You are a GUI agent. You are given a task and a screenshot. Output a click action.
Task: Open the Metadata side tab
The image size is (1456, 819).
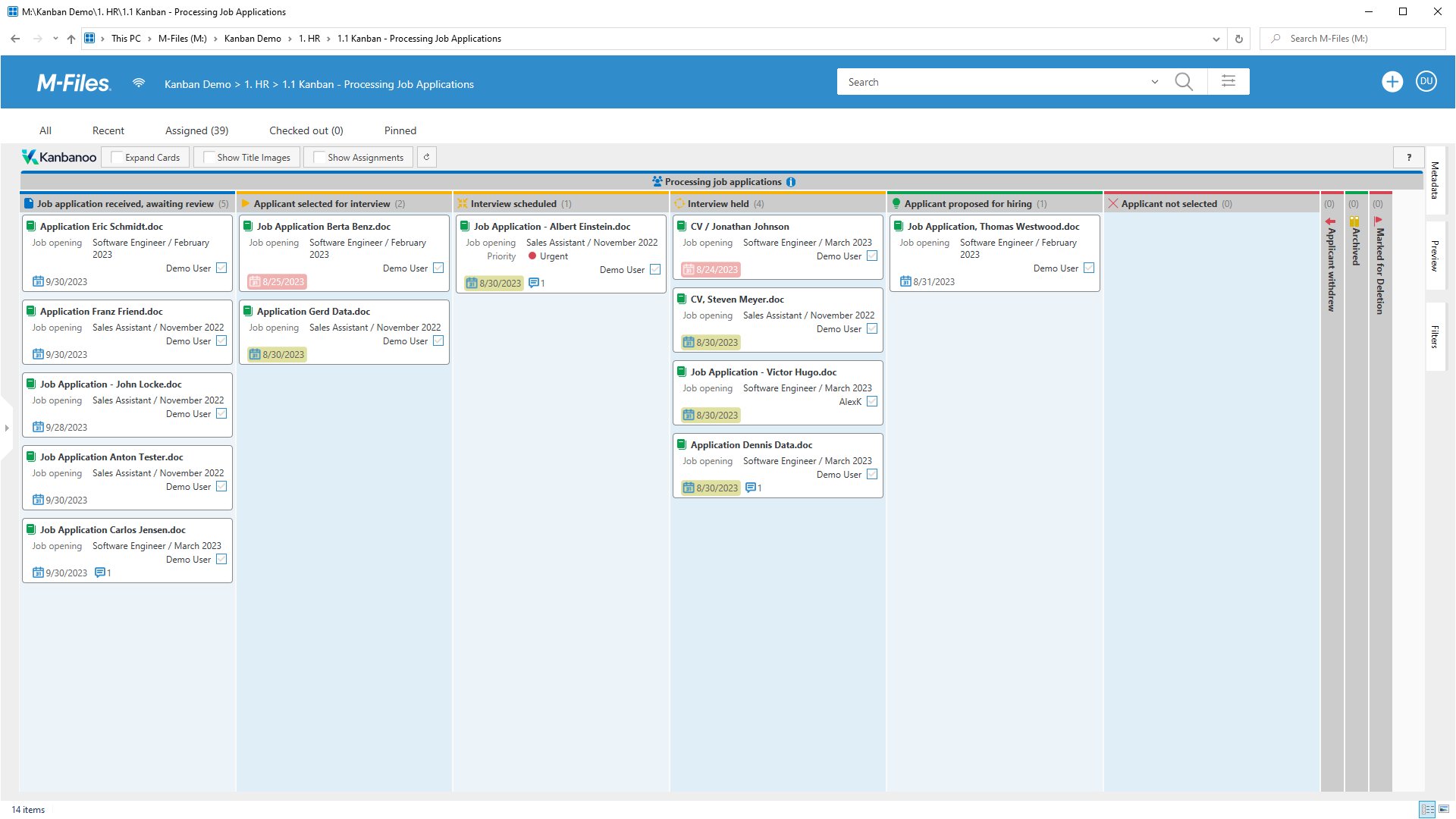(x=1435, y=180)
